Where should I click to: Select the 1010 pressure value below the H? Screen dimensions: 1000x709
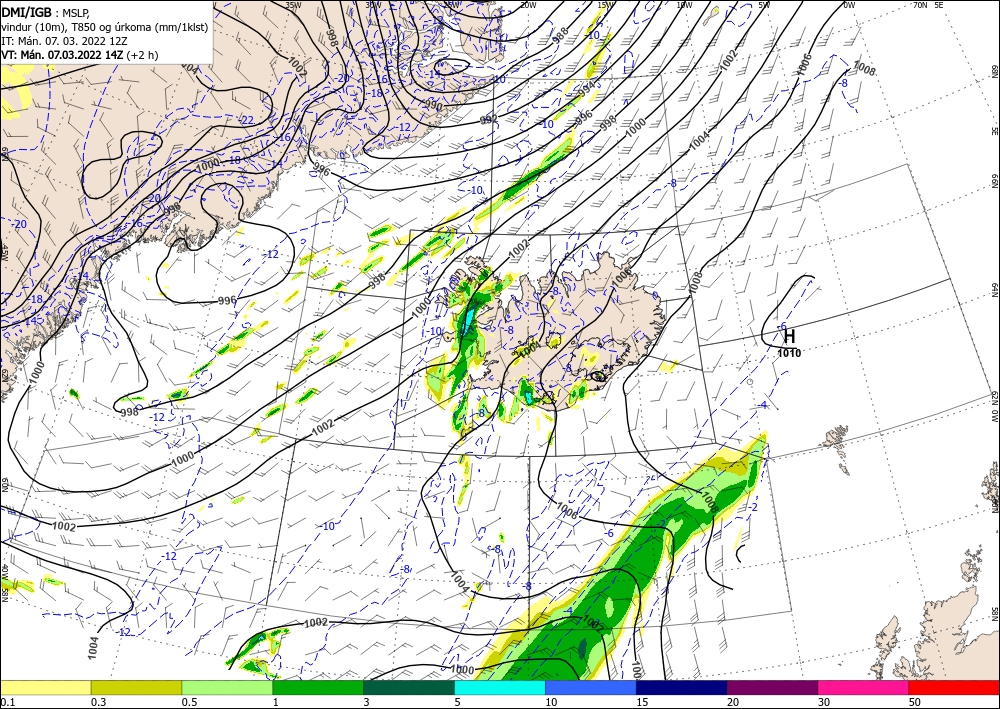(790, 353)
